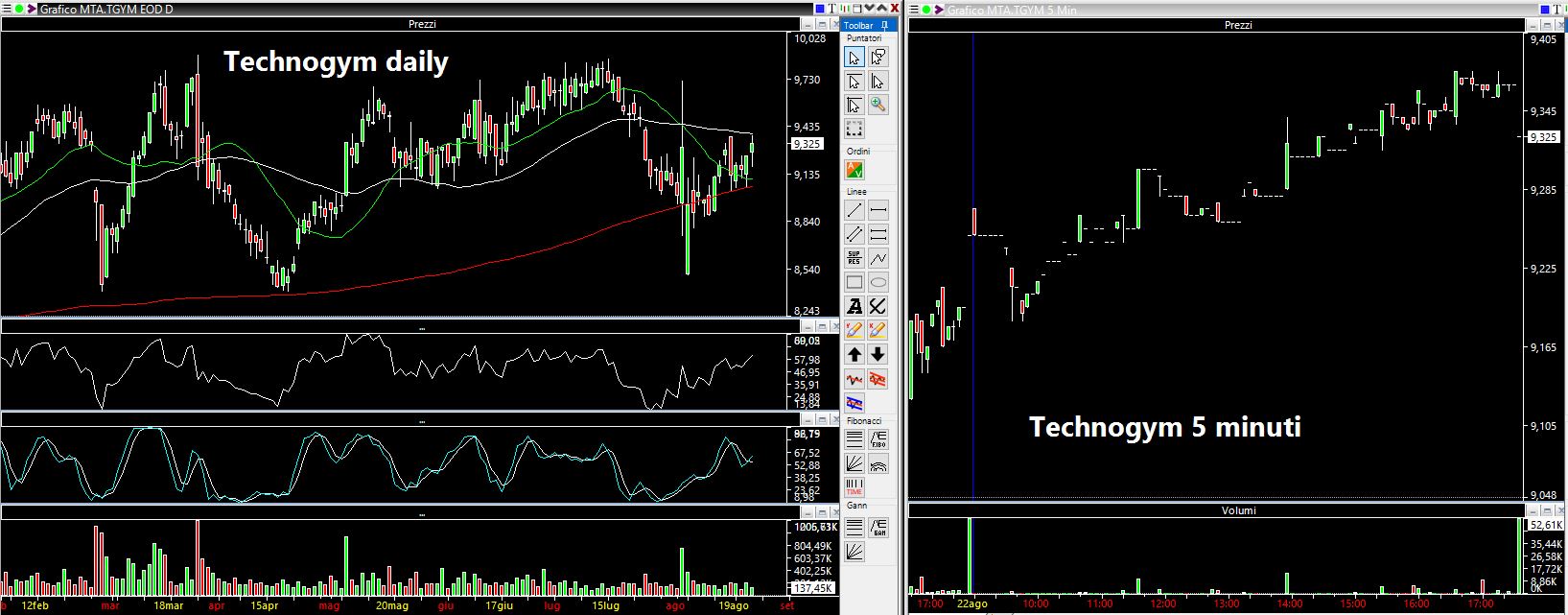Choose the Gann fan tool
The height and width of the screenshot is (615, 1568).
[854, 551]
